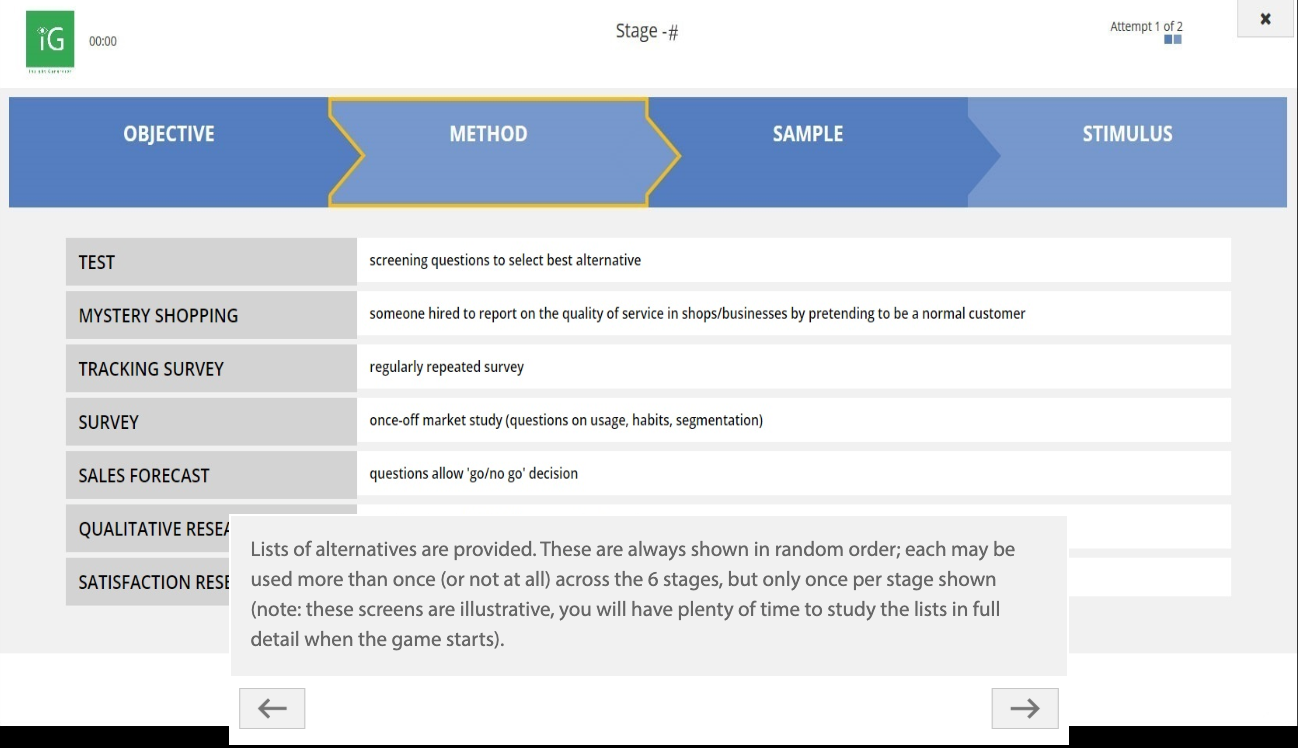Click the 'go/no go' decision description
Screen dimensions: 1298x748
[473, 474]
